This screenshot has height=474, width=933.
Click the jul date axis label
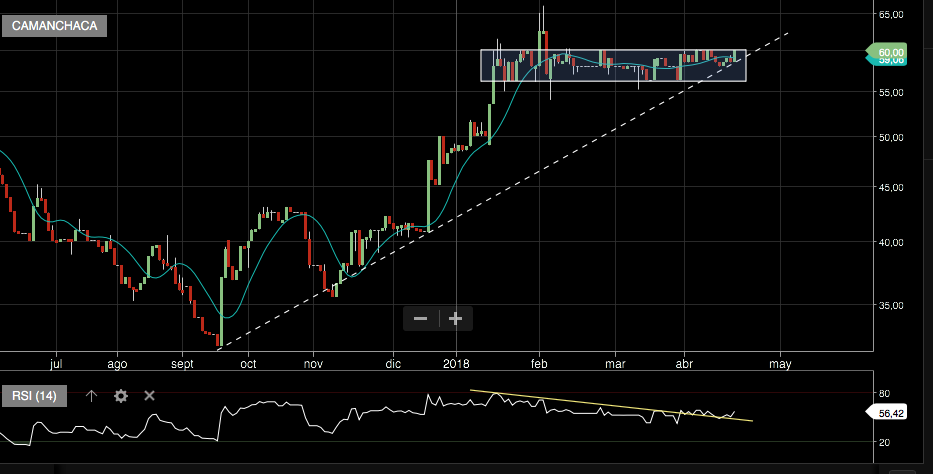coord(56,363)
